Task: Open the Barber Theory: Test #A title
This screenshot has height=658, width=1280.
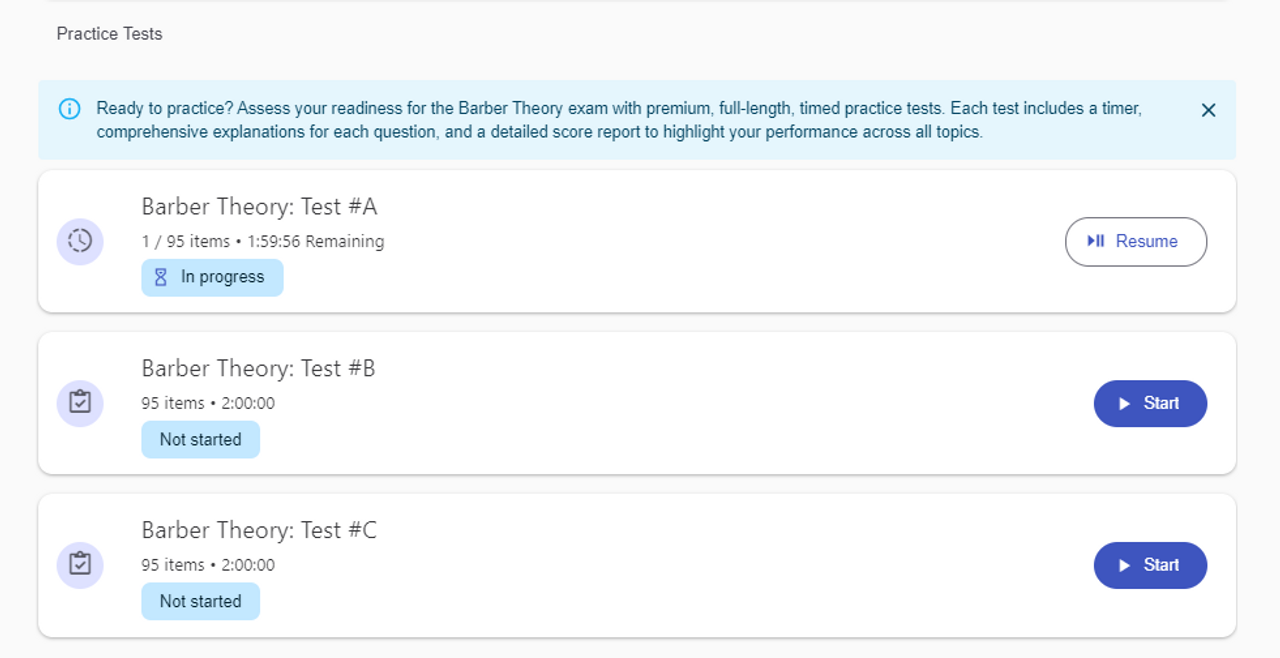Action: tap(259, 207)
